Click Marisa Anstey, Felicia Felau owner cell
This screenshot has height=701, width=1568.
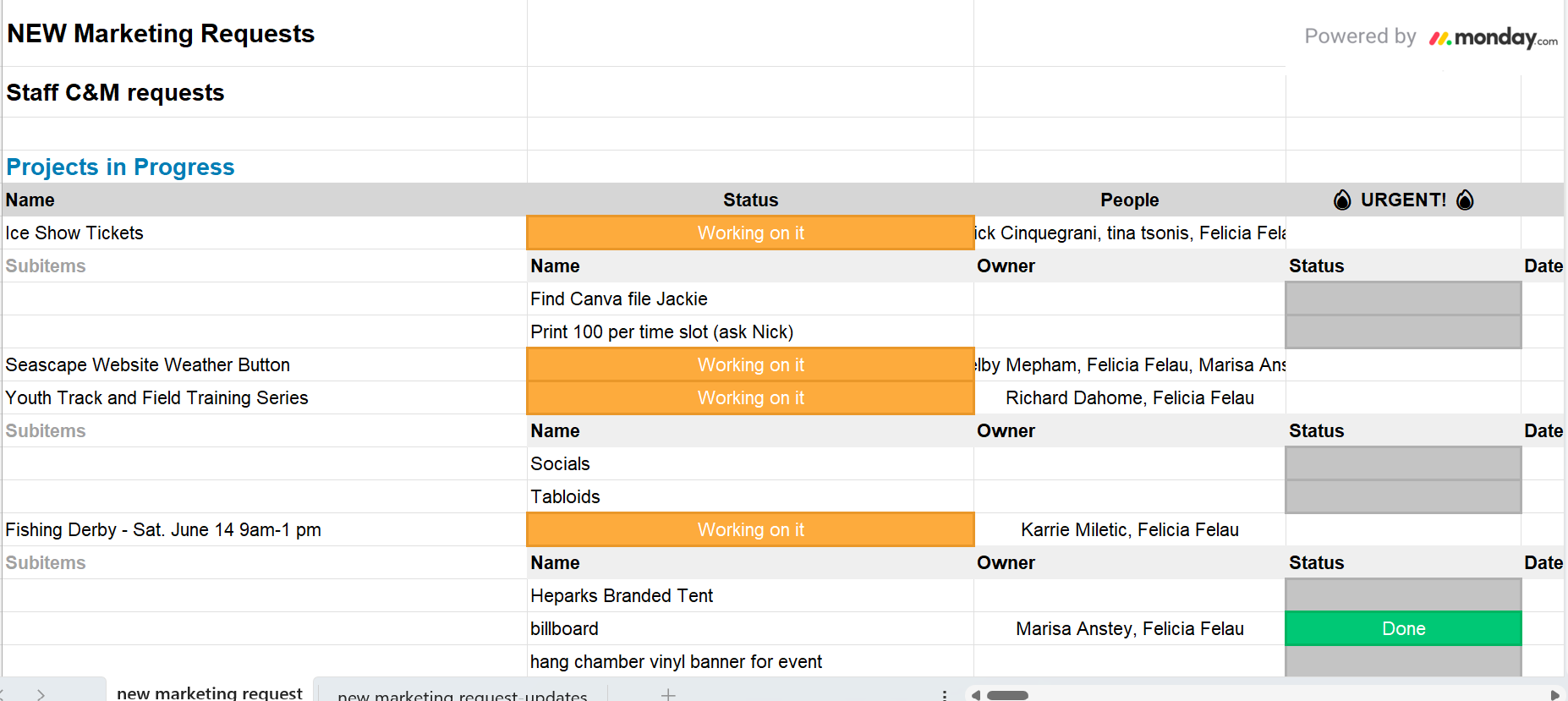(x=1129, y=628)
